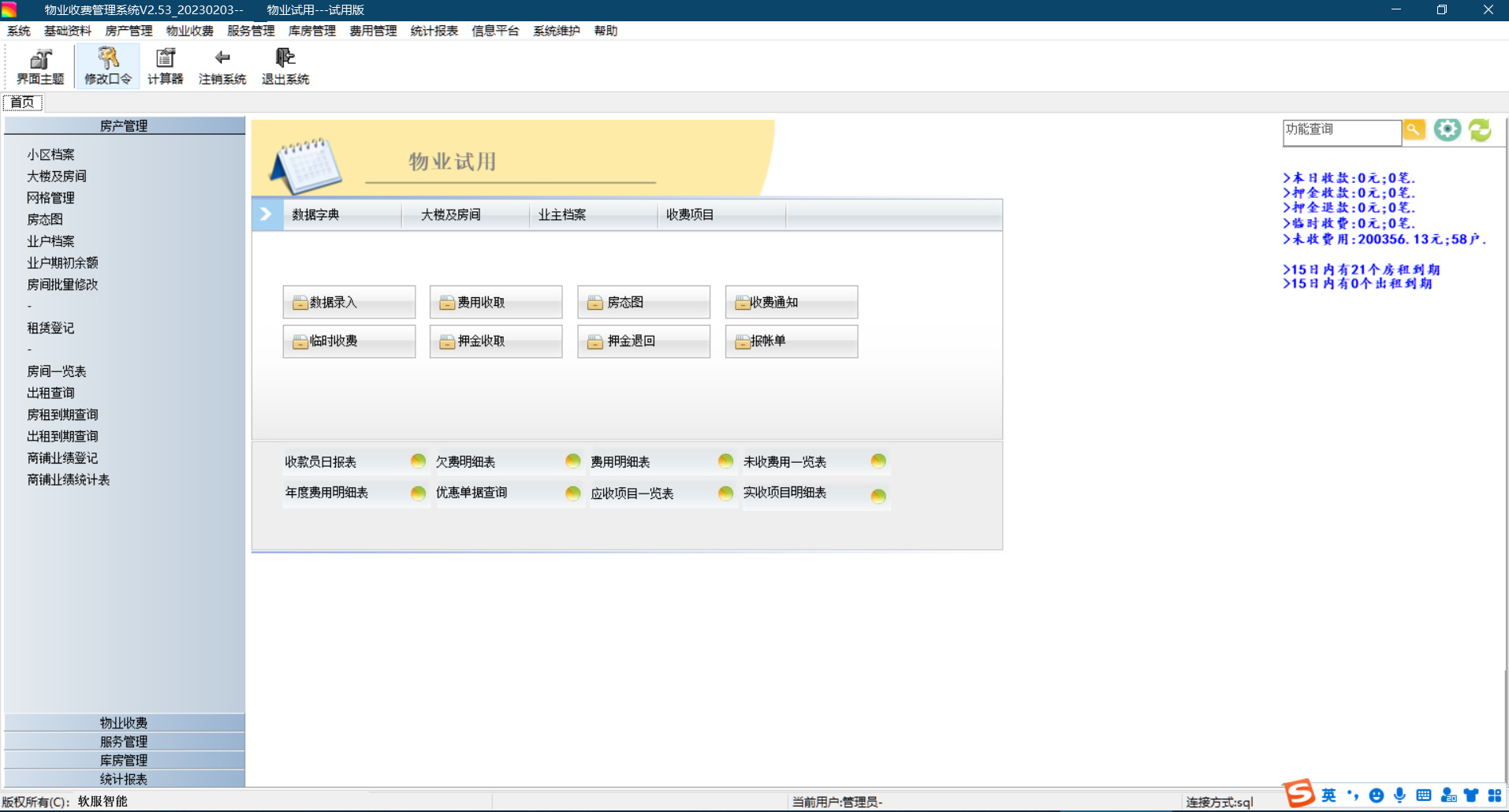Click the 功能查询 search input field

(x=1341, y=131)
